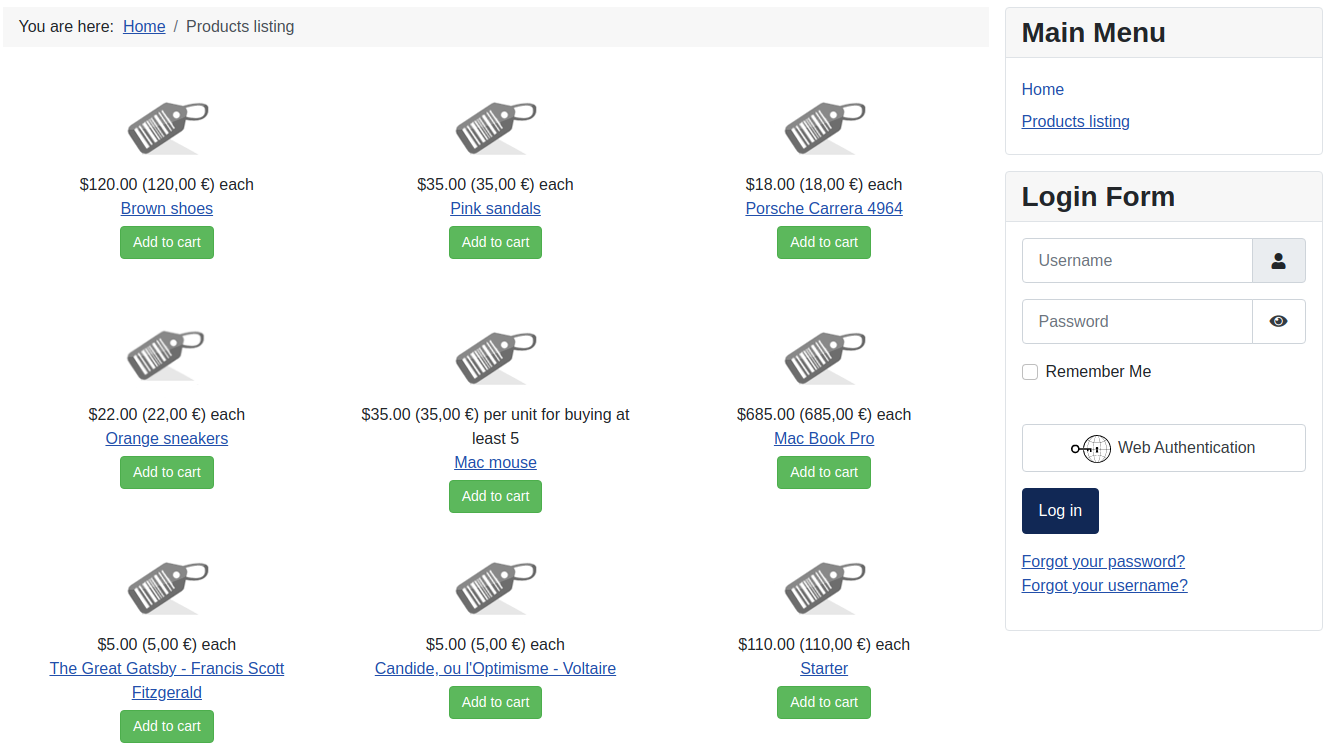
Task: Click the Porsche Carrera 4964 tag image
Action: 824,127
